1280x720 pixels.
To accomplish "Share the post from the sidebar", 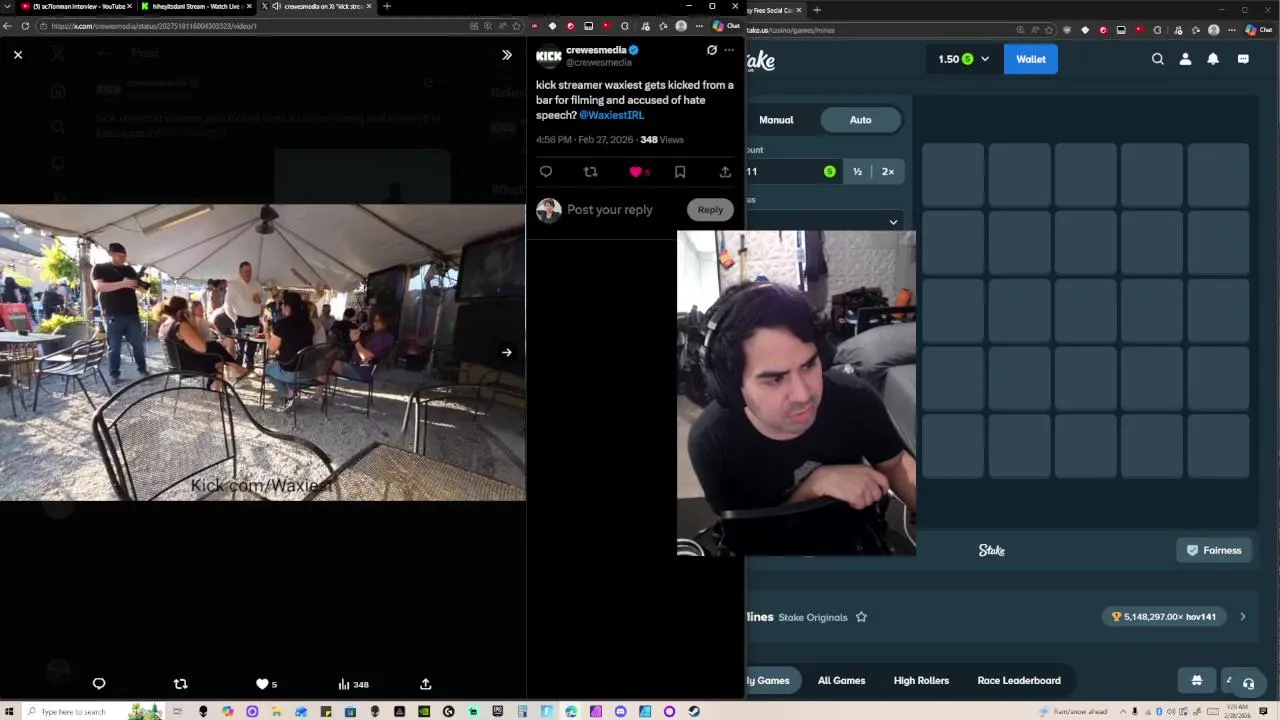I will (x=725, y=172).
